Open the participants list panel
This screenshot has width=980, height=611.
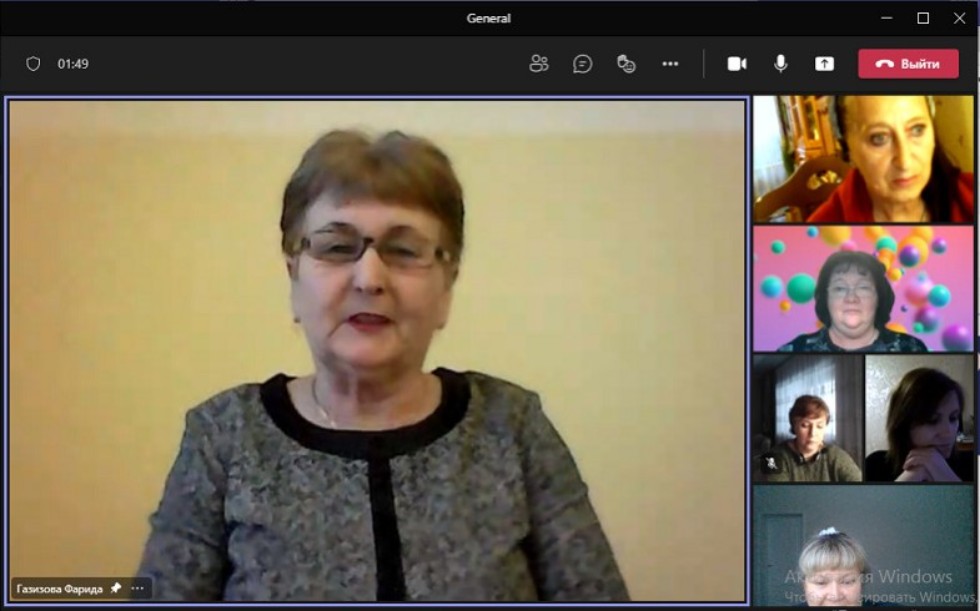[x=539, y=64]
